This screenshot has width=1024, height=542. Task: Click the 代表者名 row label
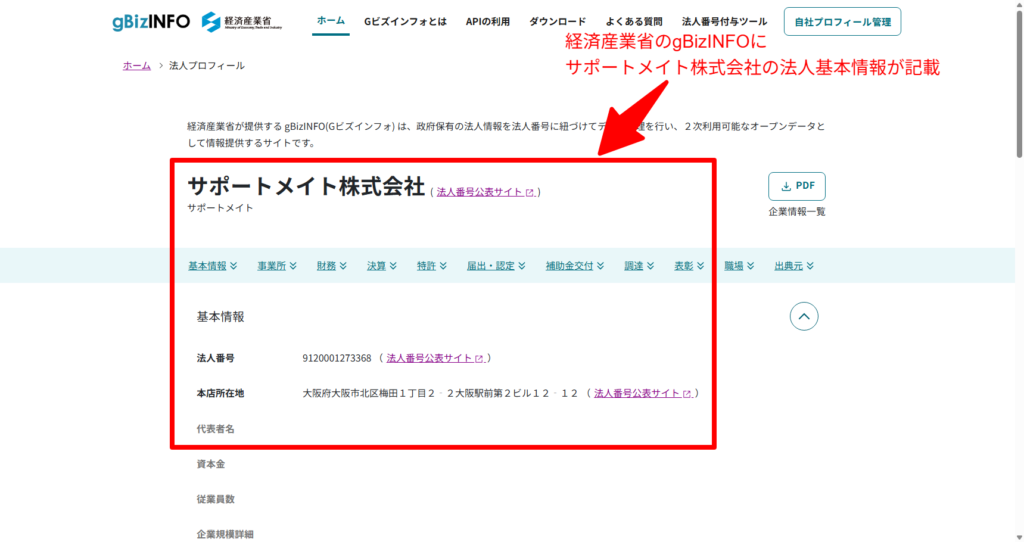pos(216,429)
